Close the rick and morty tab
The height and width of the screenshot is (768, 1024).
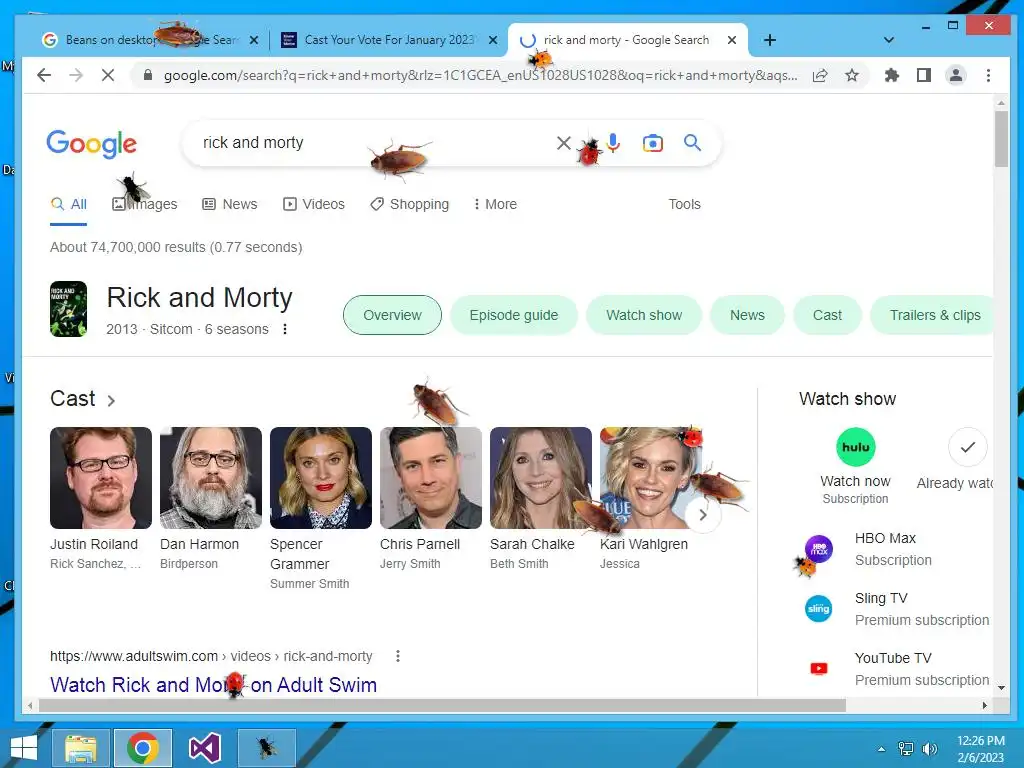pyautogui.click(x=731, y=40)
